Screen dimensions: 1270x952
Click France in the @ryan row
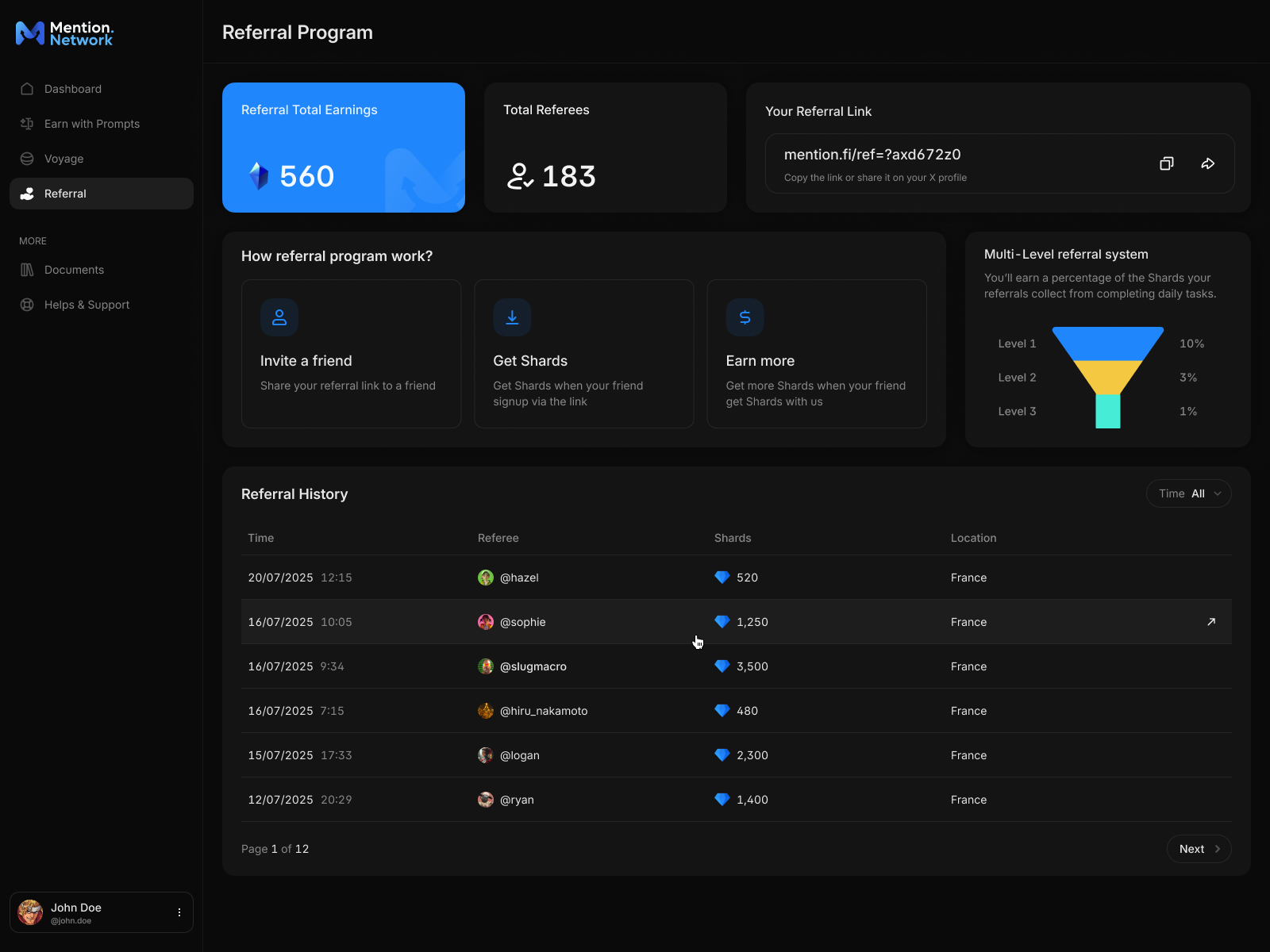(x=969, y=800)
